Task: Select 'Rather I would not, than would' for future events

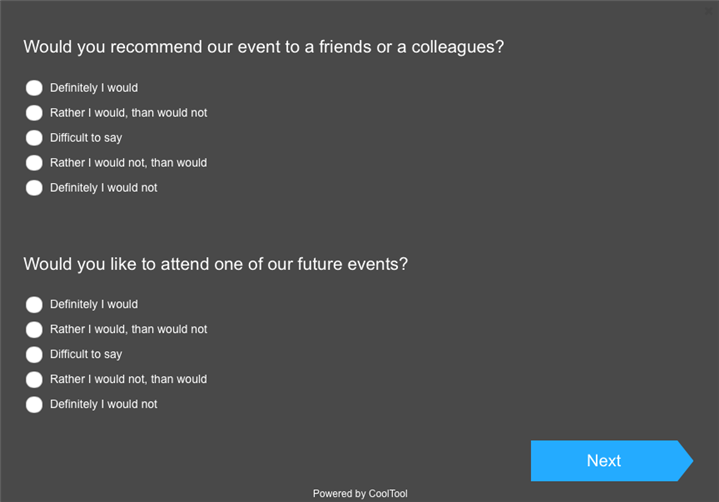Action: coord(34,379)
